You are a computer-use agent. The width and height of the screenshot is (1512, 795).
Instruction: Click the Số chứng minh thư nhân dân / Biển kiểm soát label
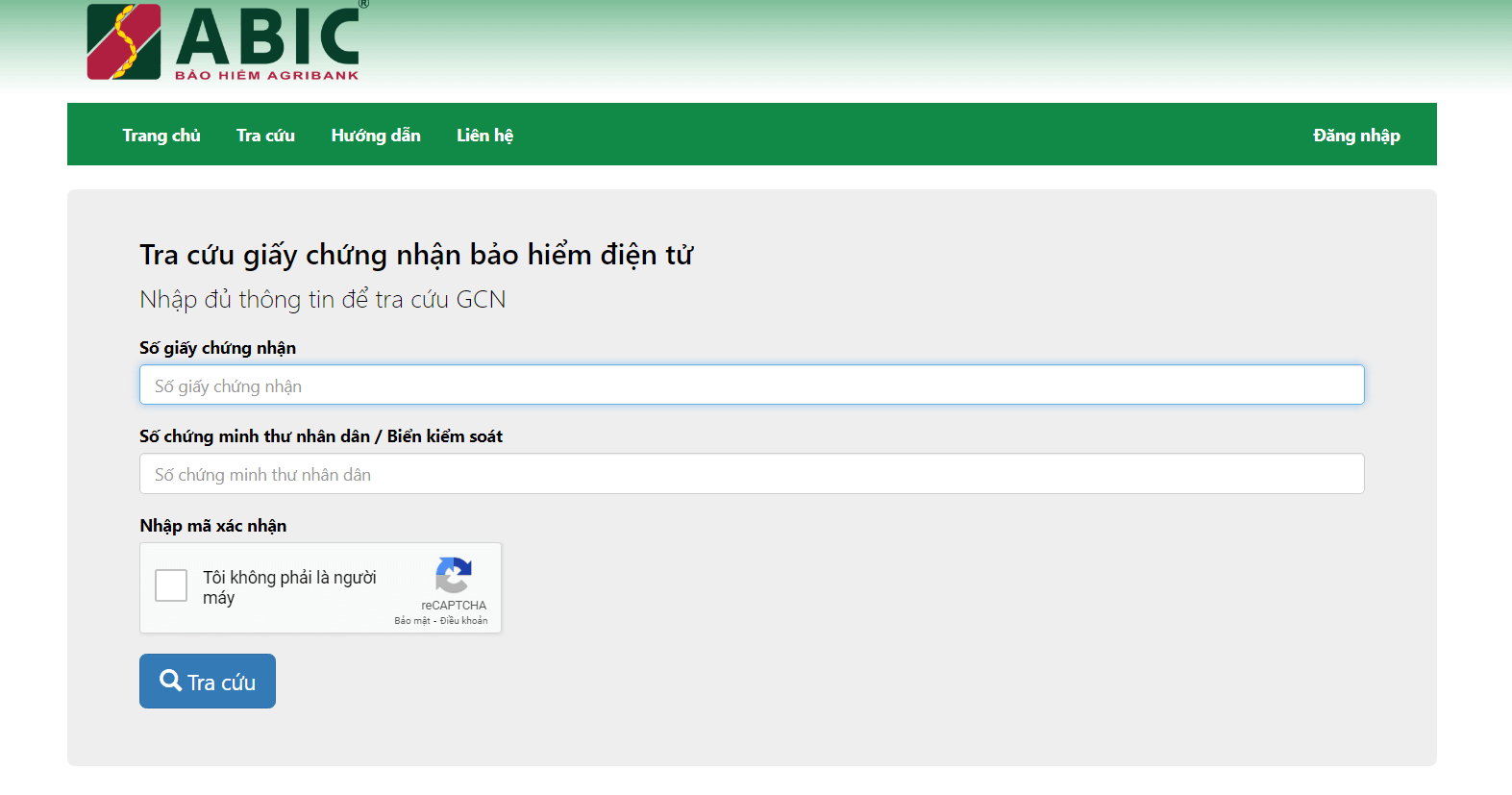click(x=321, y=436)
